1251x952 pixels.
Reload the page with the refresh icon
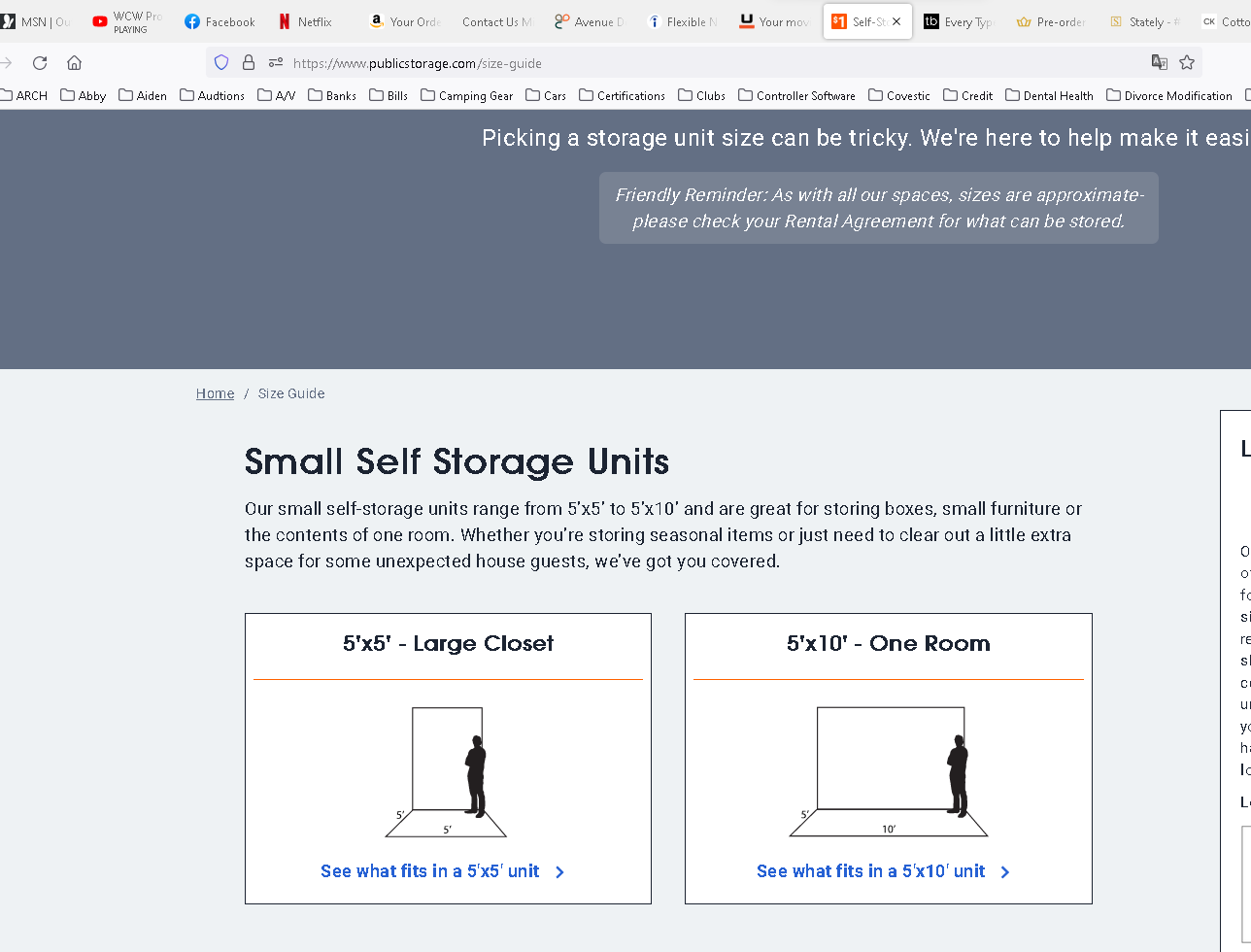click(x=40, y=63)
